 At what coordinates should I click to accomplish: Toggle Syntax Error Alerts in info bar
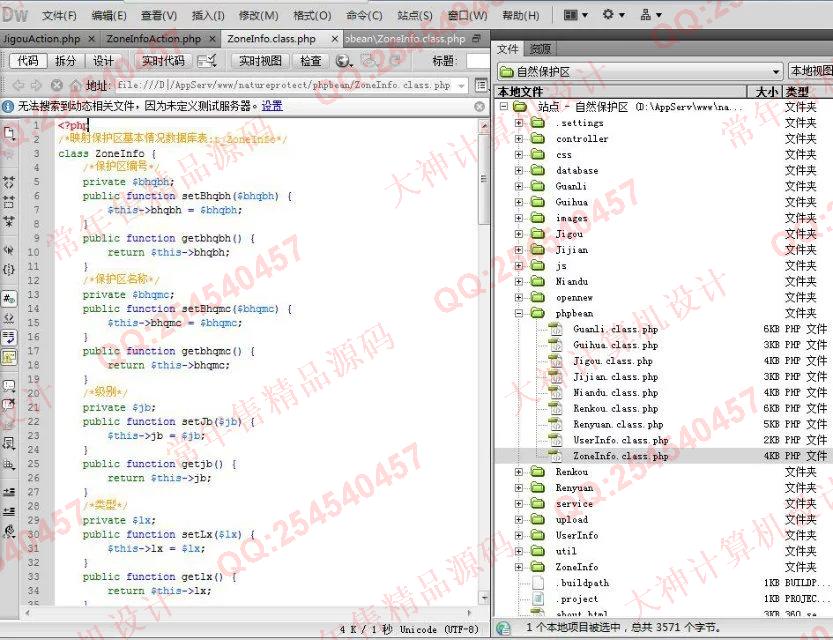point(9,357)
